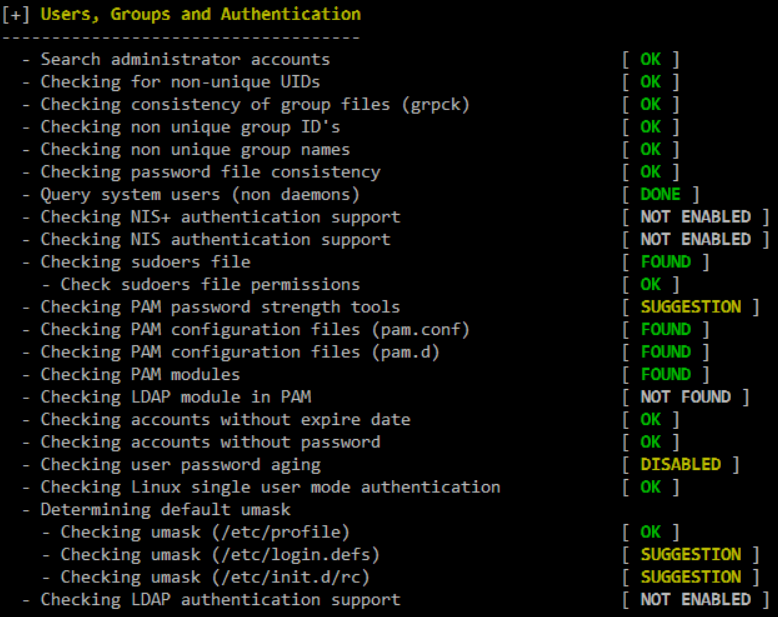Select the Checking PAM modules line
This screenshot has width=778, height=617.
140,374
